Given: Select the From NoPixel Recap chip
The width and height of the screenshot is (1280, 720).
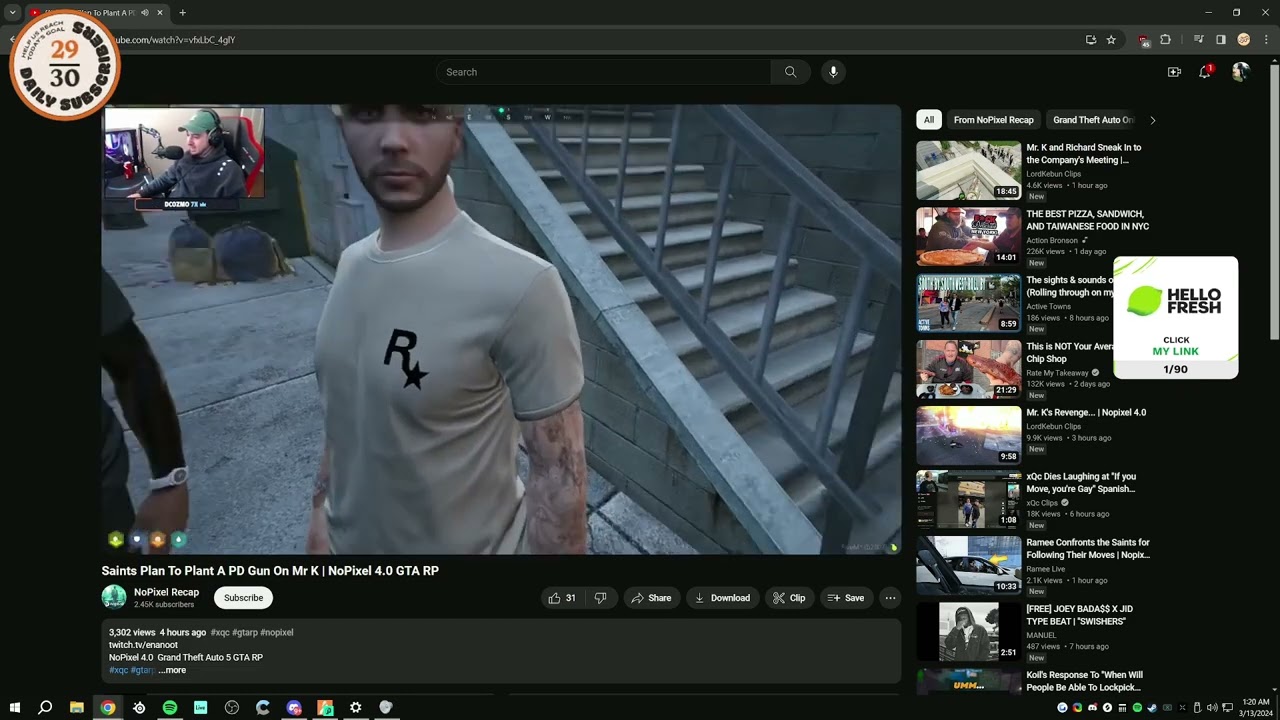Looking at the screenshot, I should 993,120.
